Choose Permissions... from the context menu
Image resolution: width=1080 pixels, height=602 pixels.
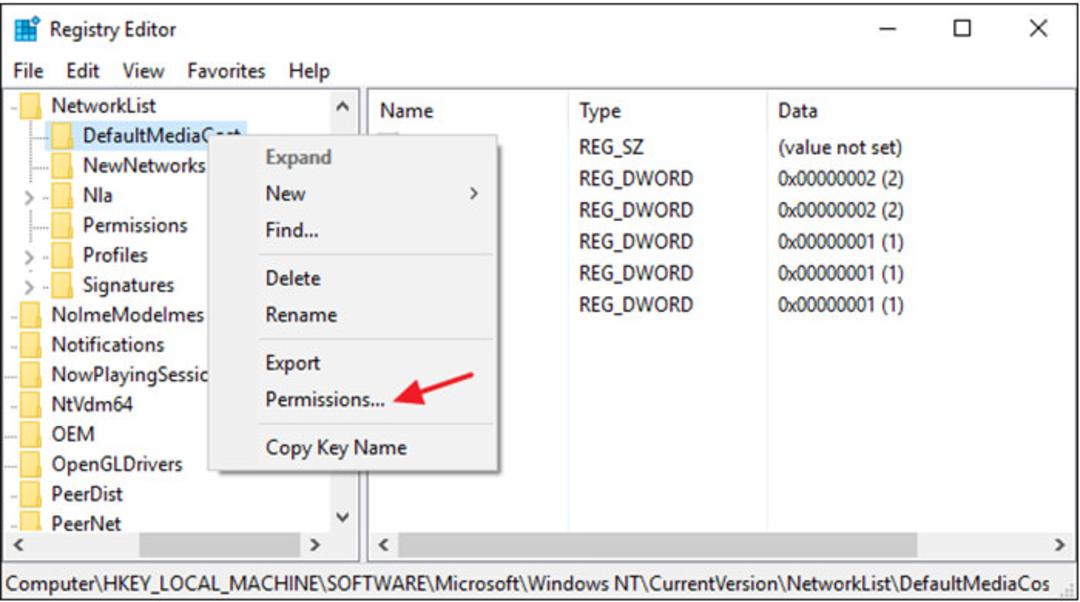(325, 399)
